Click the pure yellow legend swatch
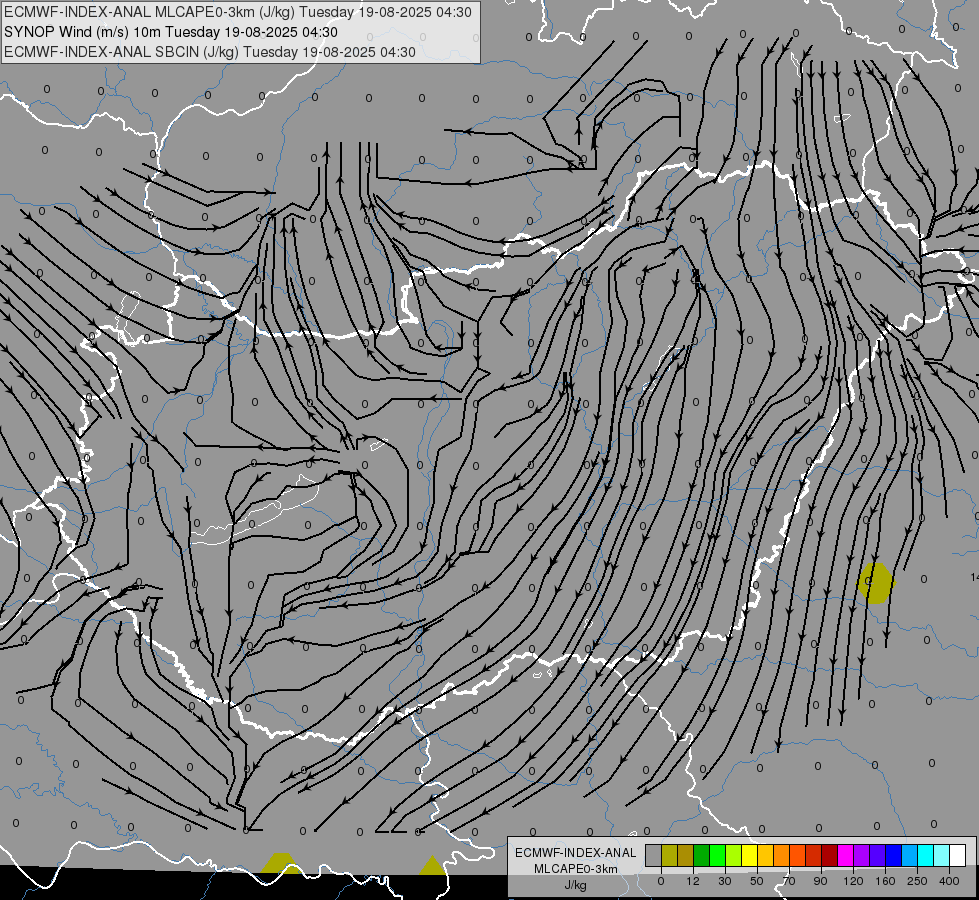The image size is (979, 900). (750, 855)
